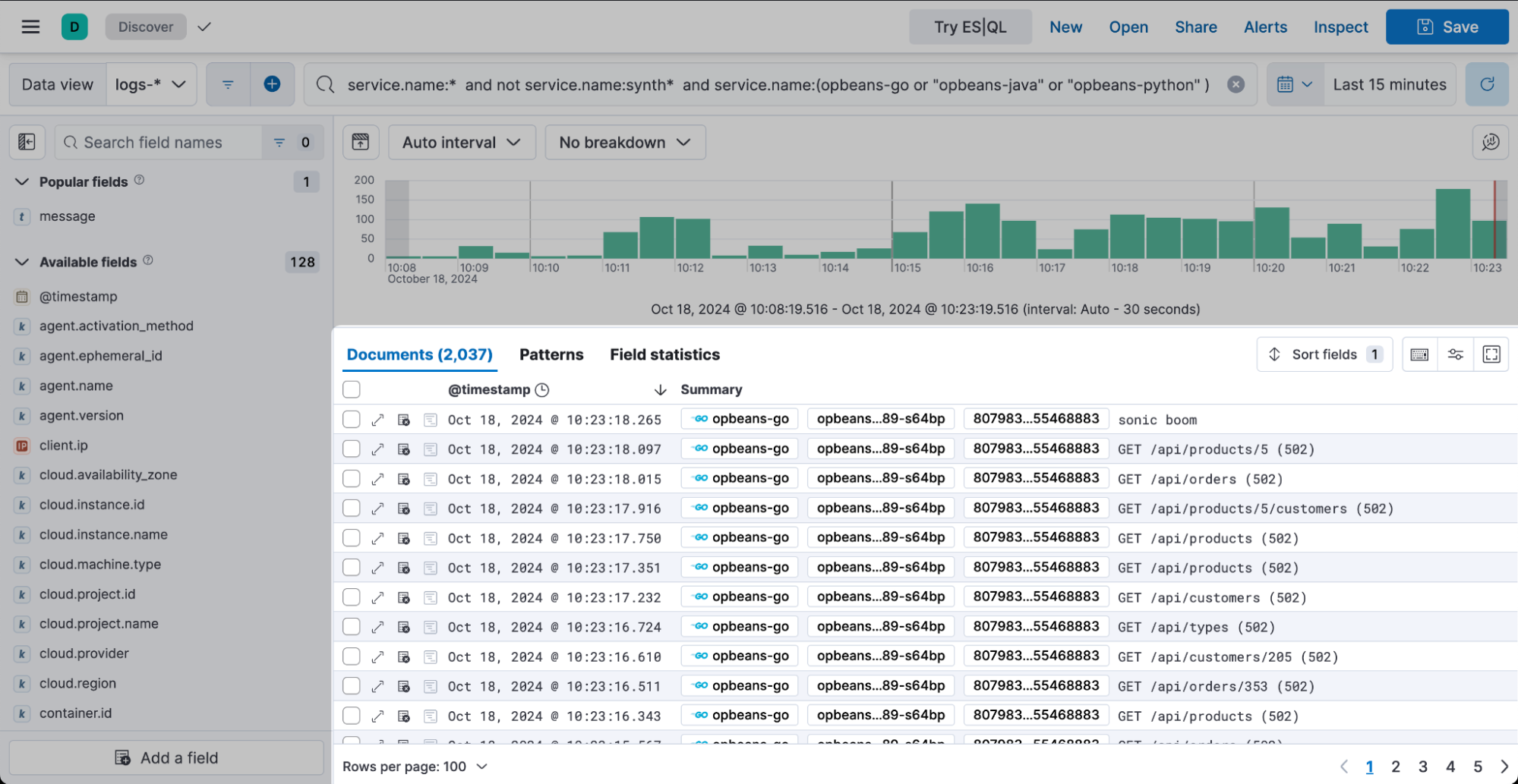Switch to the Field statistics tab

[664, 354]
